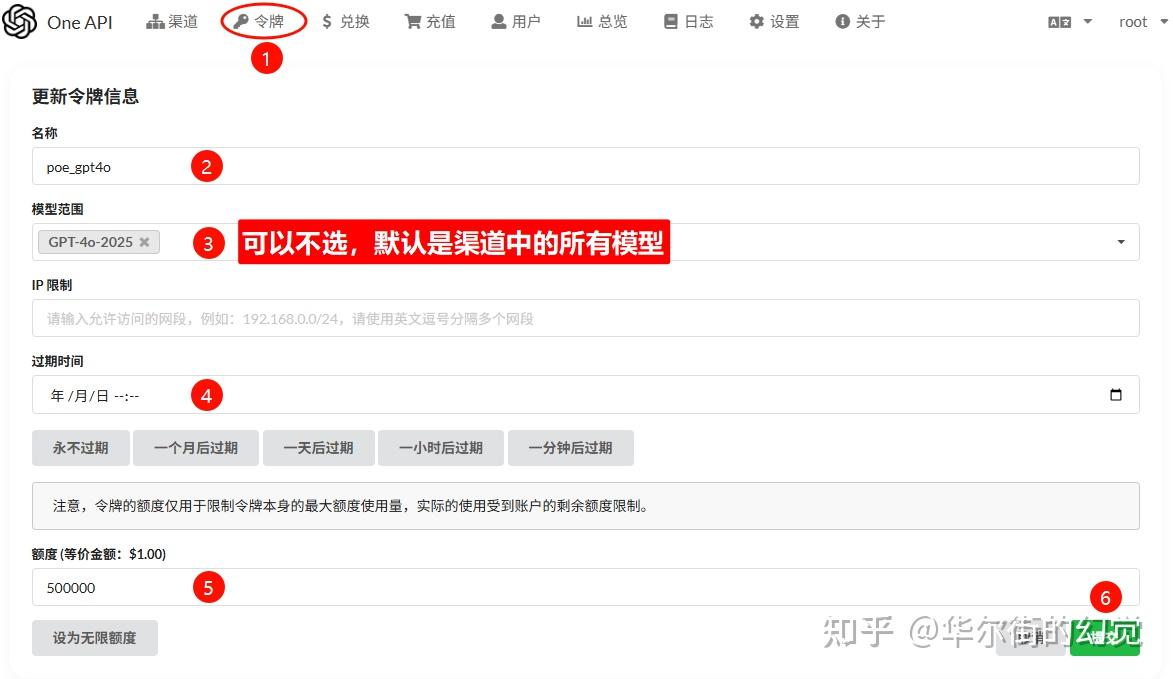Viewport: 1173px width, 679px height.
Task: Click the 永不过期 button
Action: point(80,447)
